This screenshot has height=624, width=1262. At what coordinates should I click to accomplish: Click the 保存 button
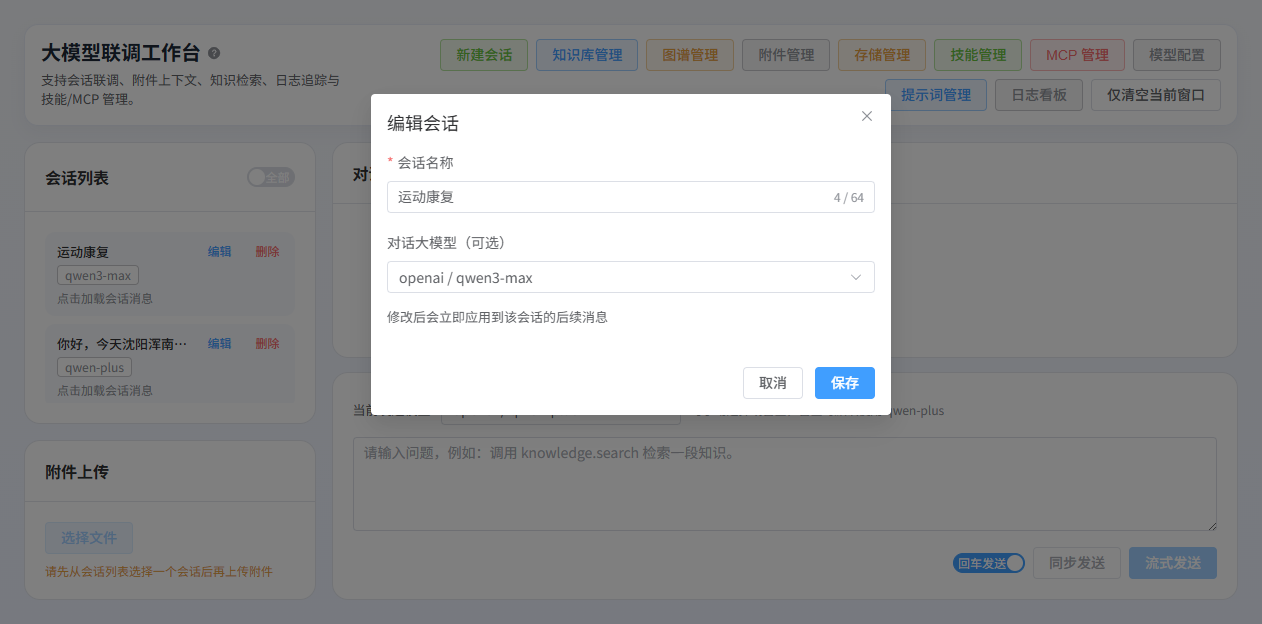click(x=845, y=383)
